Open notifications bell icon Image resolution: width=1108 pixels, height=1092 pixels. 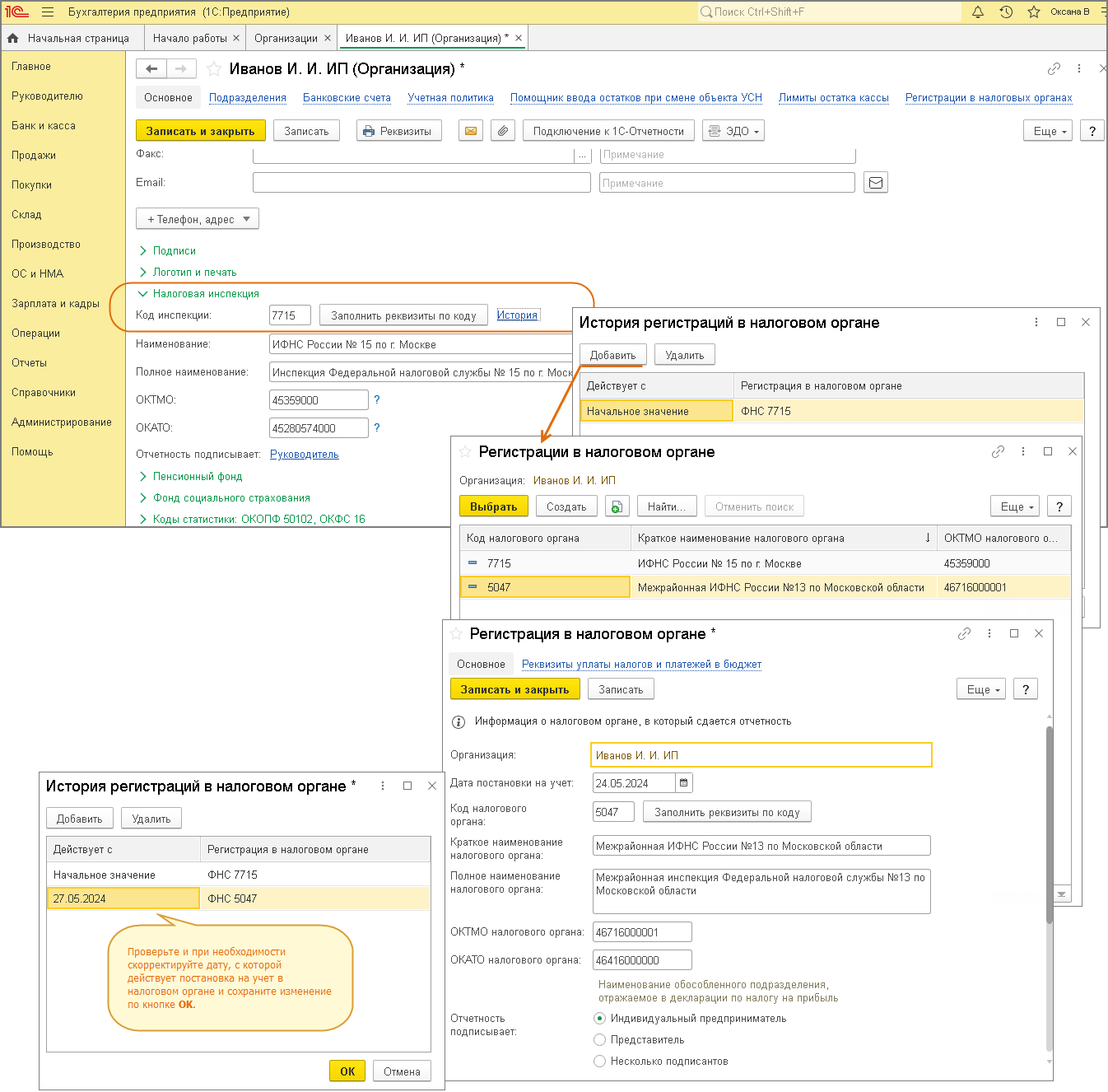(978, 12)
